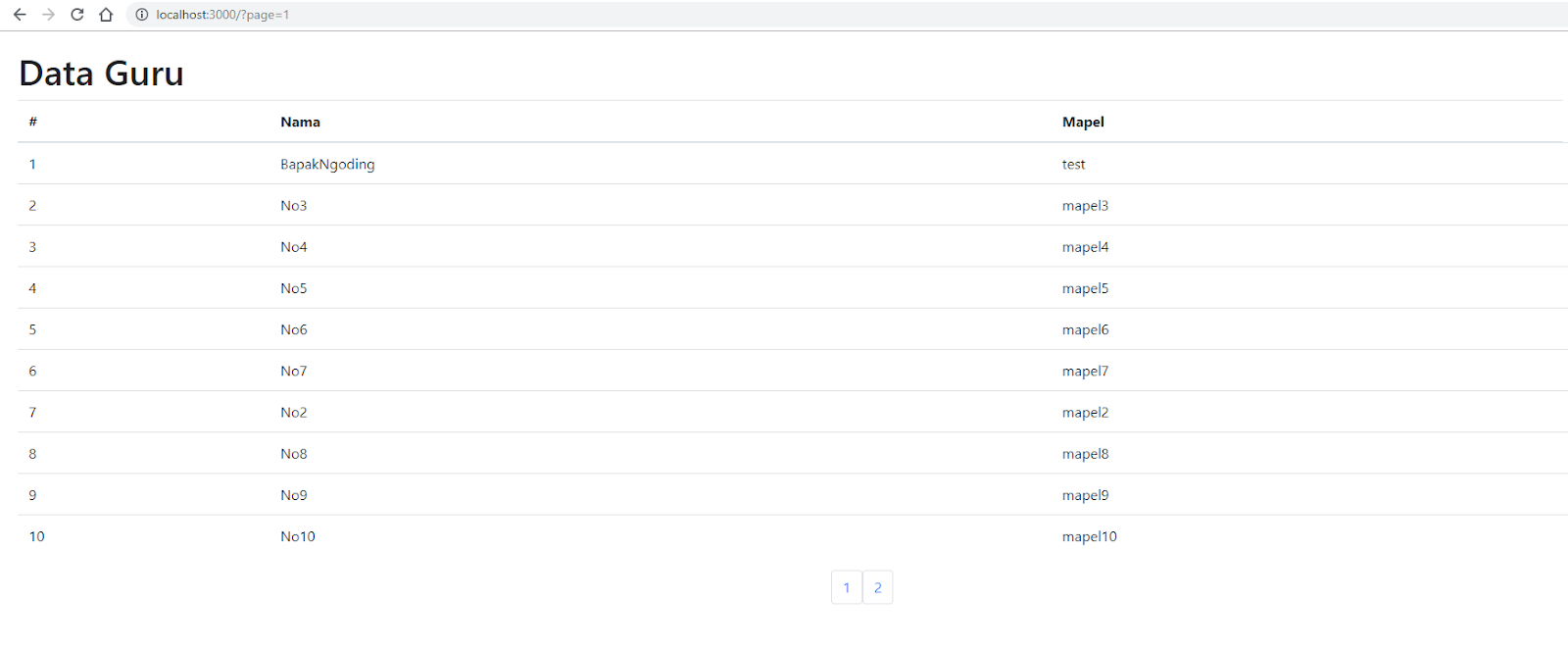The width and height of the screenshot is (1568, 652).
Task: Select the BapakNgoding name cell
Action: 327,165
